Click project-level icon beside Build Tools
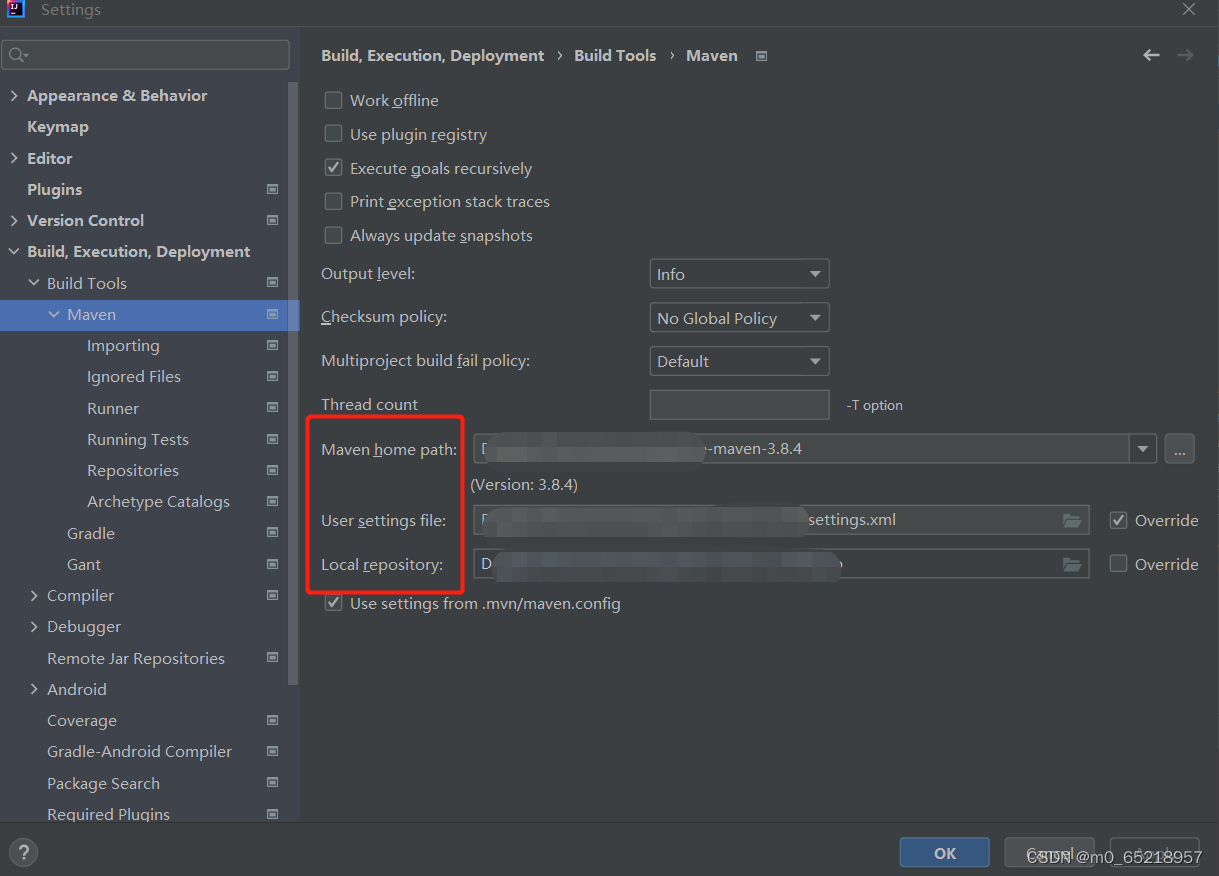 click(273, 283)
